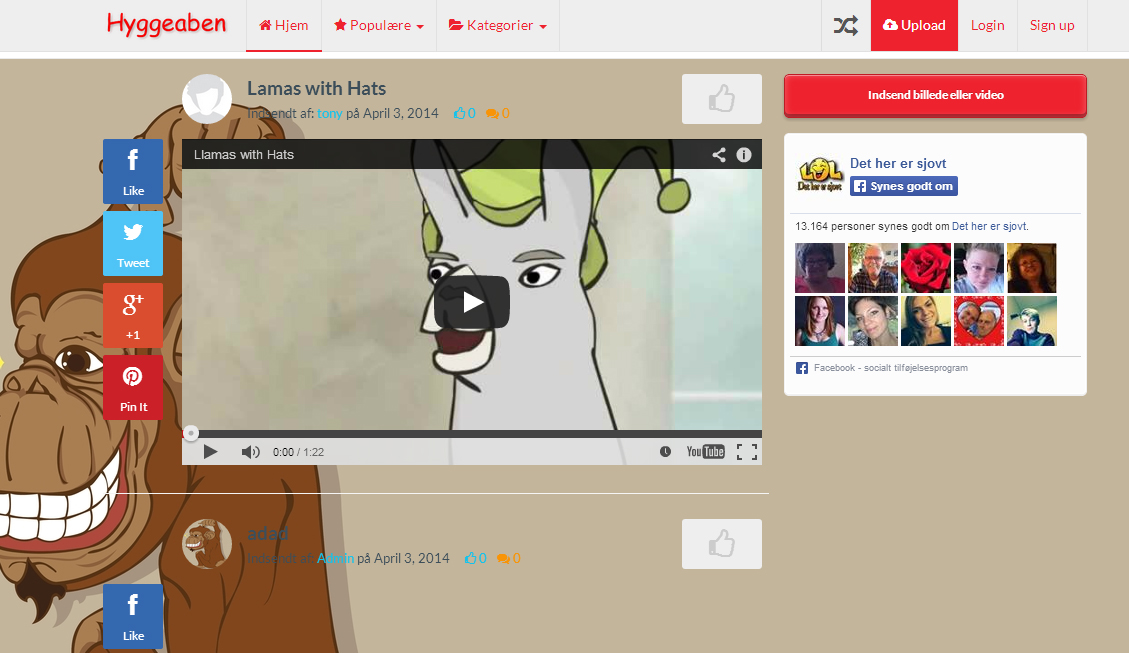The image size is (1129, 653).
Task: Like the Lamas with Hats post with thumbs-up
Action: tap(721, 99)
